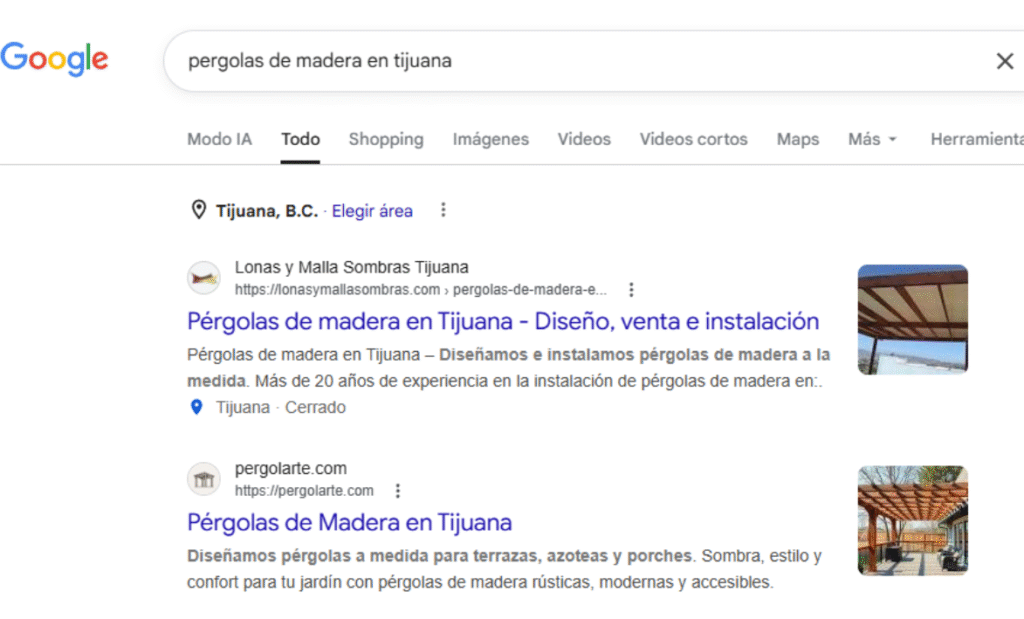Screen dimensions: 1024x619
Task: Click the Tijuana, B.C. location text
Action: click(267, 211)
